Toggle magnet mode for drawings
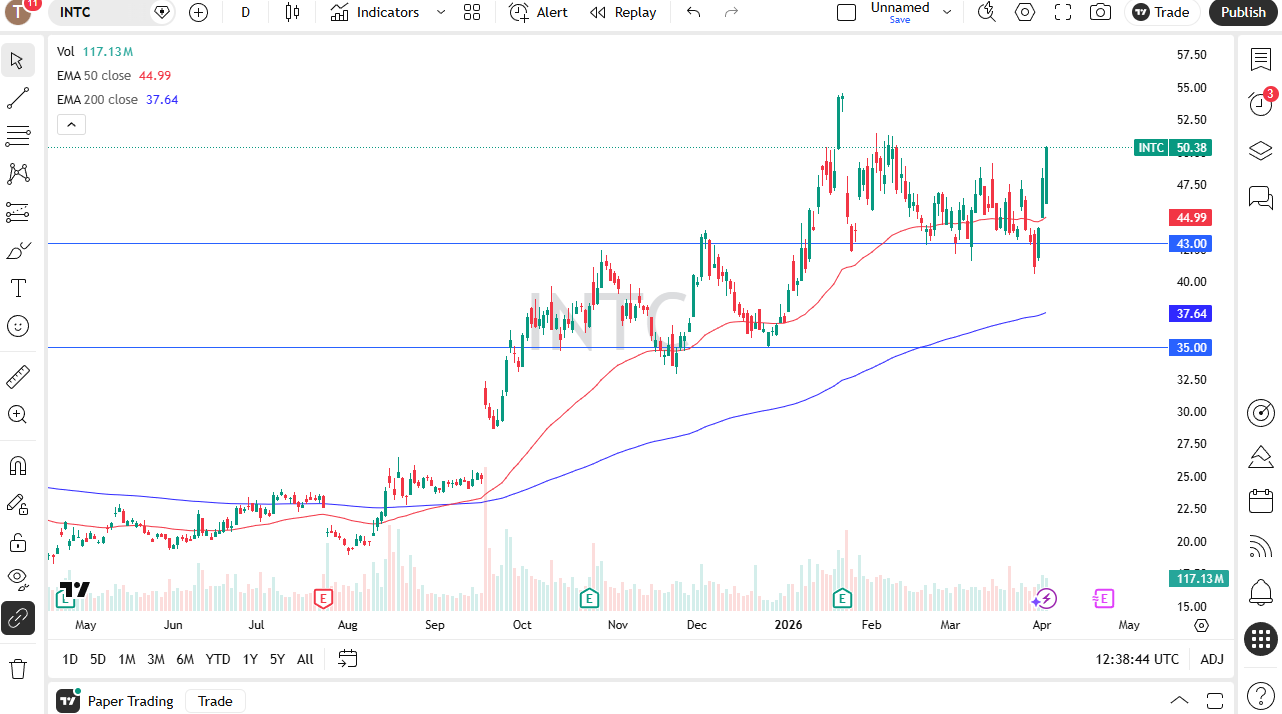Screen dimensions: 1282x714 tap(18, 466)
